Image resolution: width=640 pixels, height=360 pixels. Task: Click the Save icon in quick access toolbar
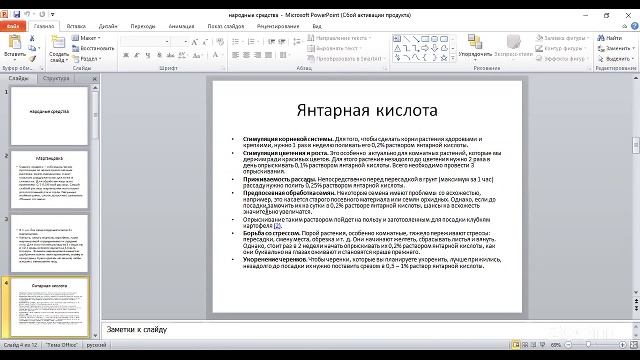click(17, 15)
